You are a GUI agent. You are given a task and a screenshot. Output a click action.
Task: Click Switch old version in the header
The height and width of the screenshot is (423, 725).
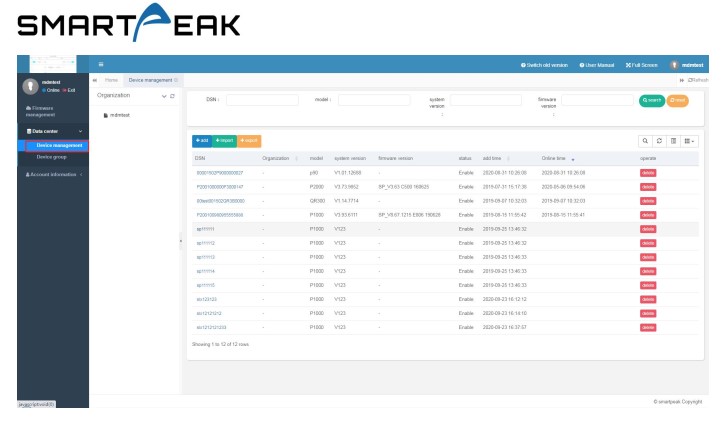coord(544,65)
